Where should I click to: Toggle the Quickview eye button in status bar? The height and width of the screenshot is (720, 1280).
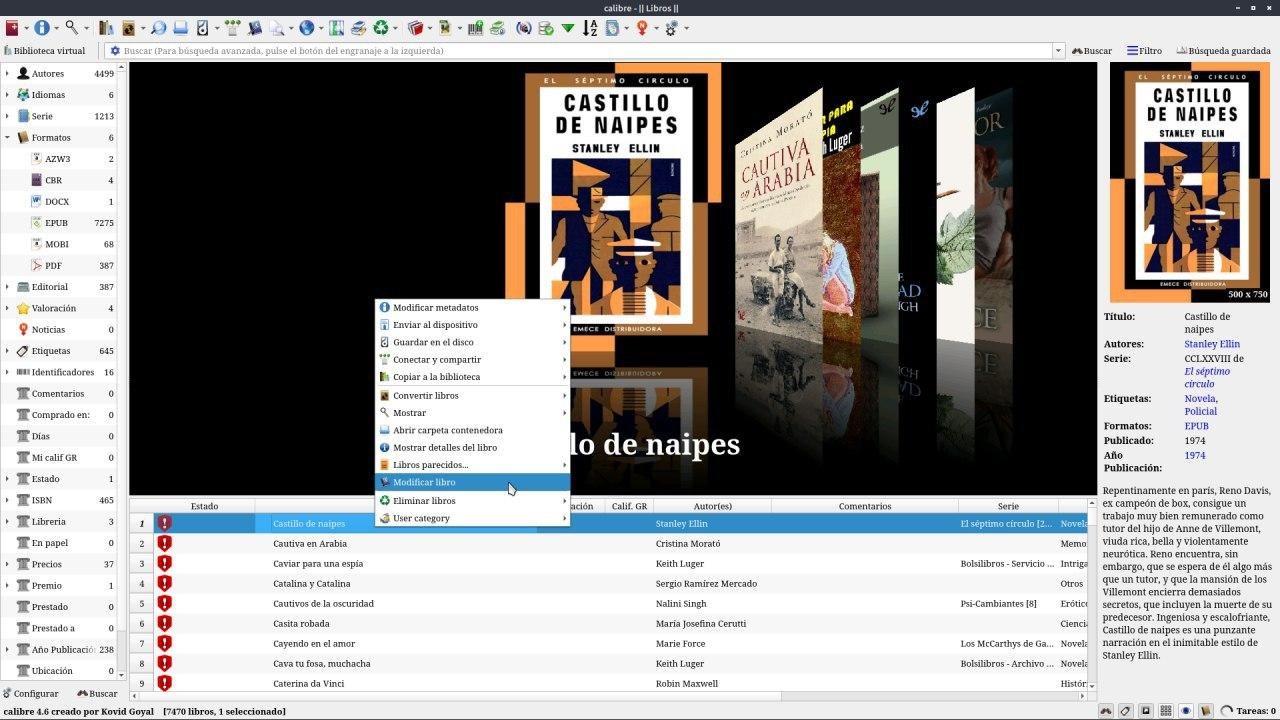1186,711
